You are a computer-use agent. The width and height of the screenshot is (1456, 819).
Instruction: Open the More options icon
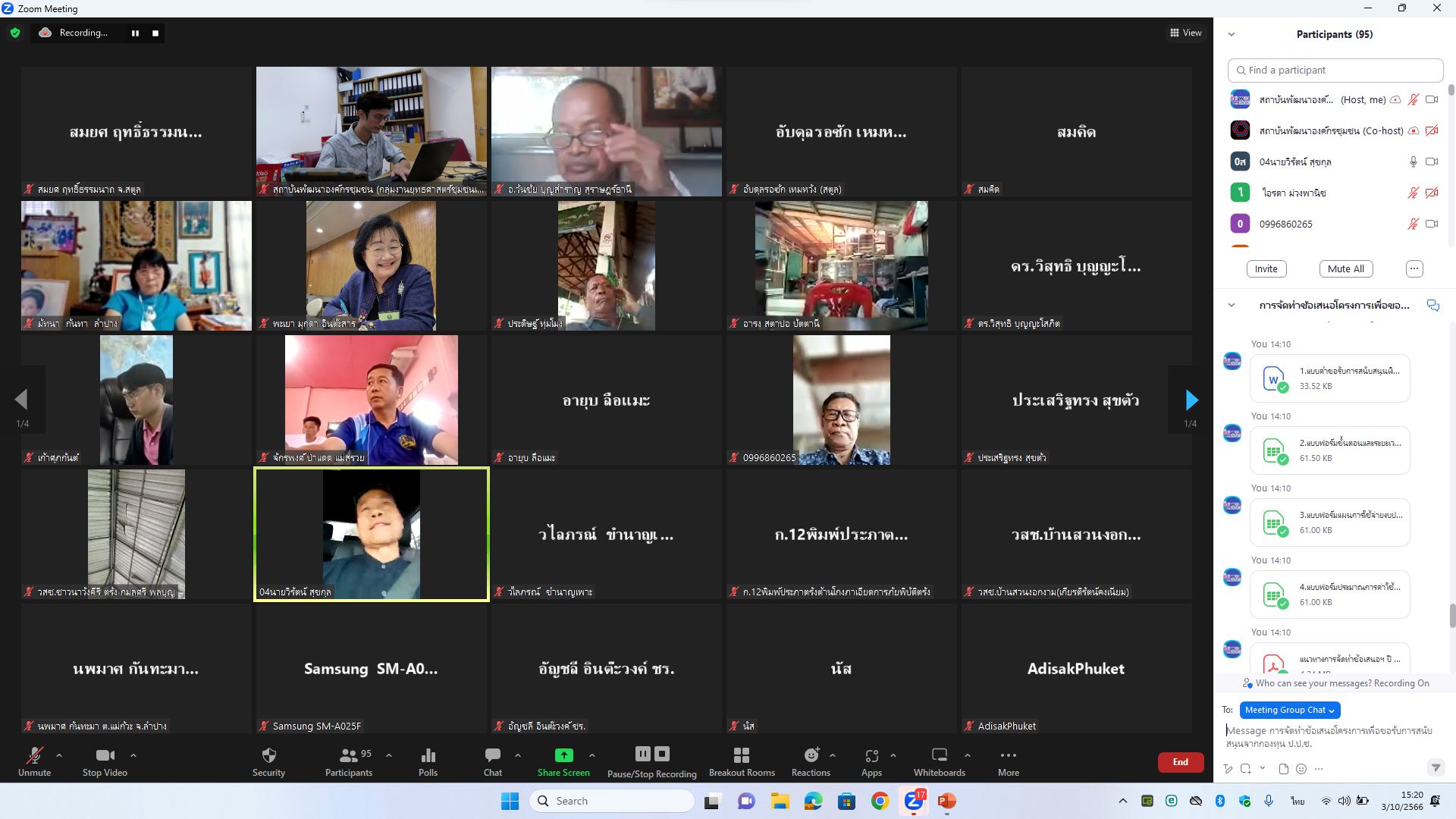(x=1008, y=755)
